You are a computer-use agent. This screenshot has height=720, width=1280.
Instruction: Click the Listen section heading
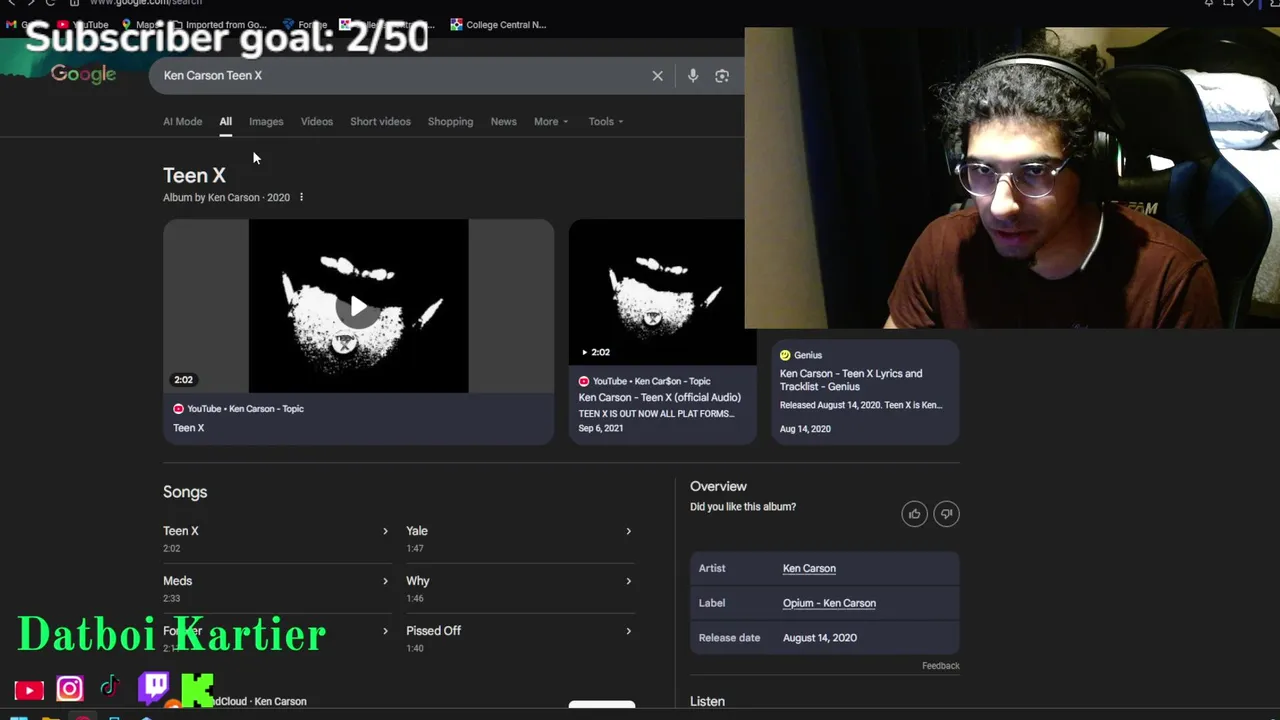[x=707, y=702]
